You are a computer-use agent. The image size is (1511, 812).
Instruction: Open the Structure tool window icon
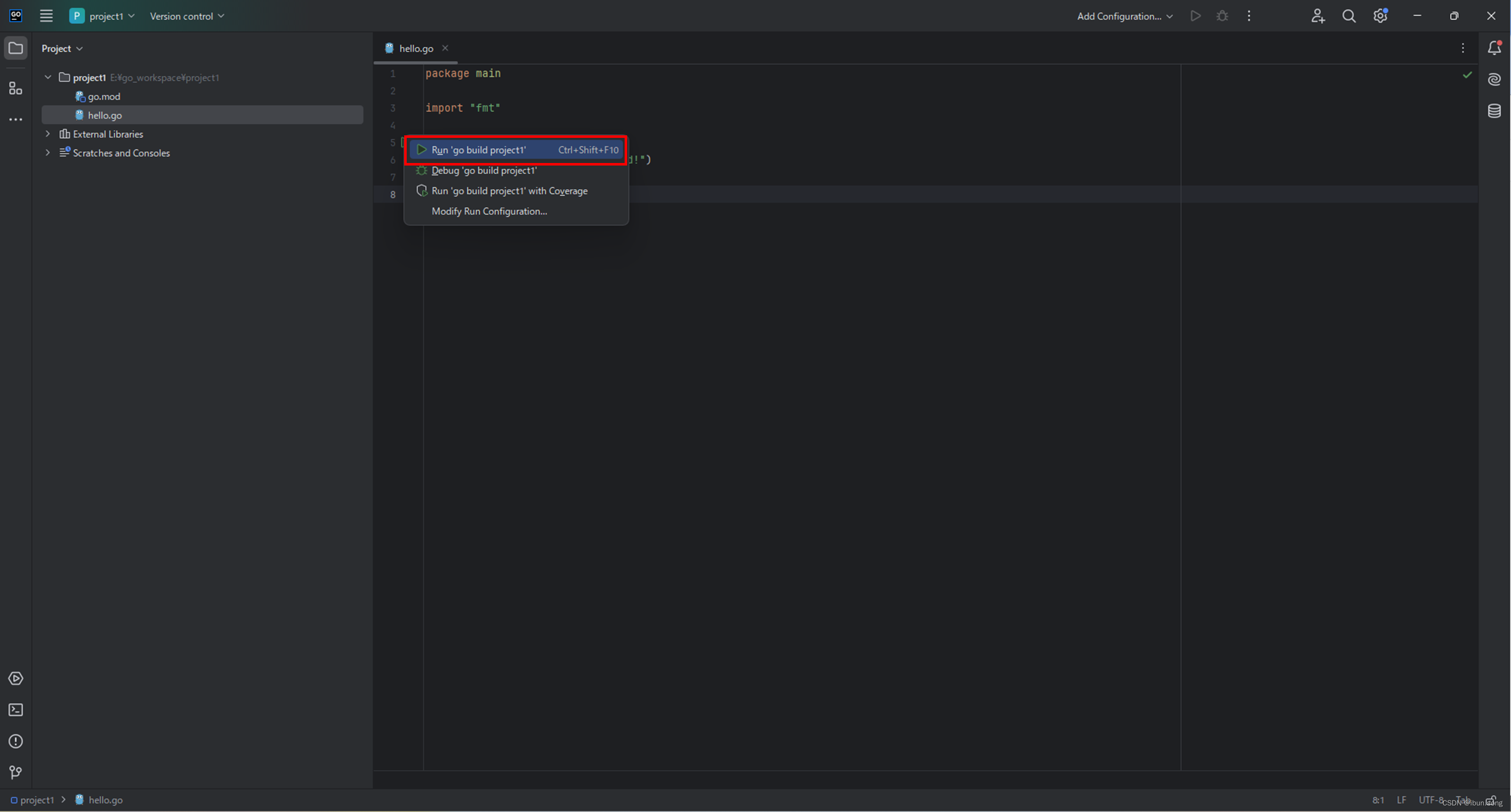pos(16,89)
